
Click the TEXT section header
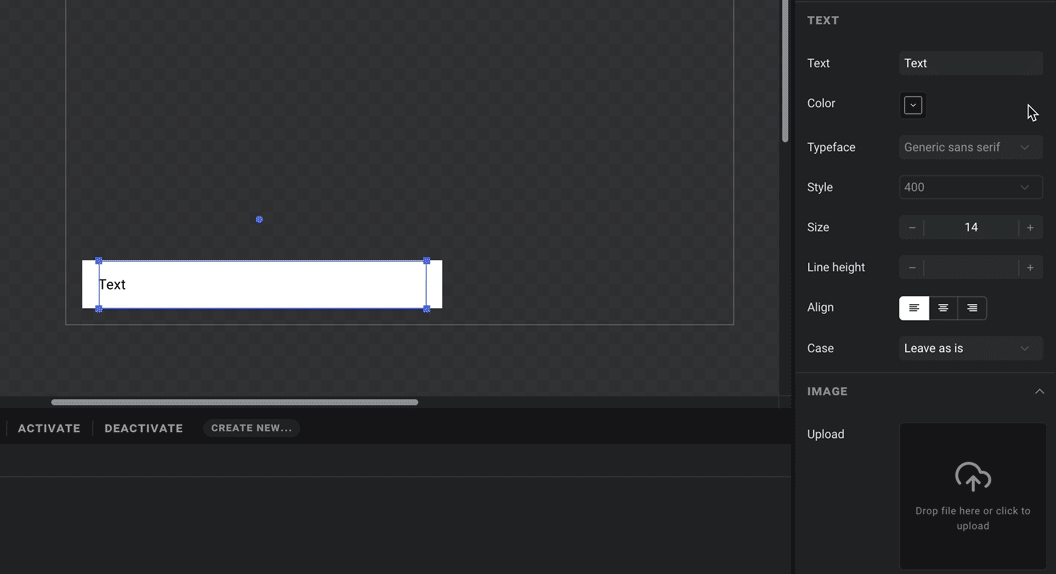(823, 20)
